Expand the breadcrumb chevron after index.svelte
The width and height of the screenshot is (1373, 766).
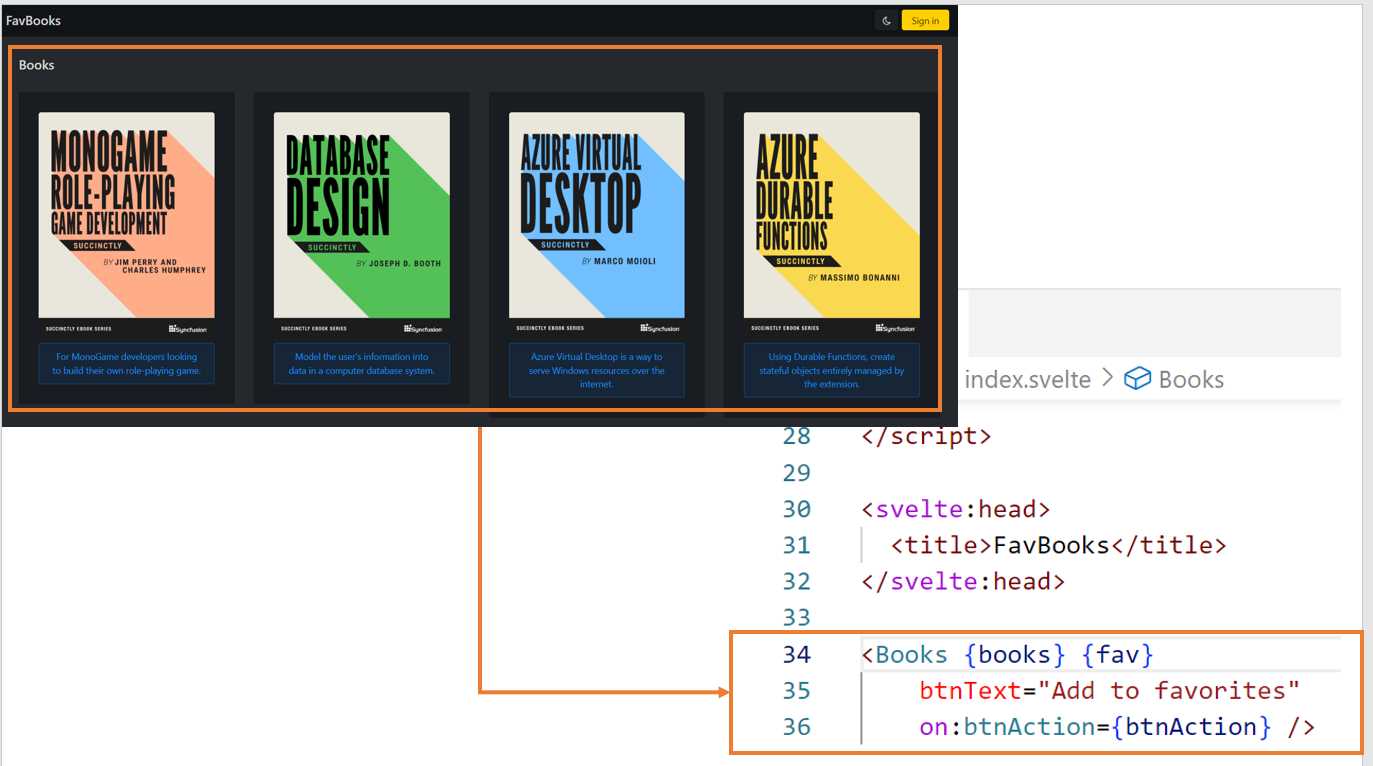(x=1108, y=379)
